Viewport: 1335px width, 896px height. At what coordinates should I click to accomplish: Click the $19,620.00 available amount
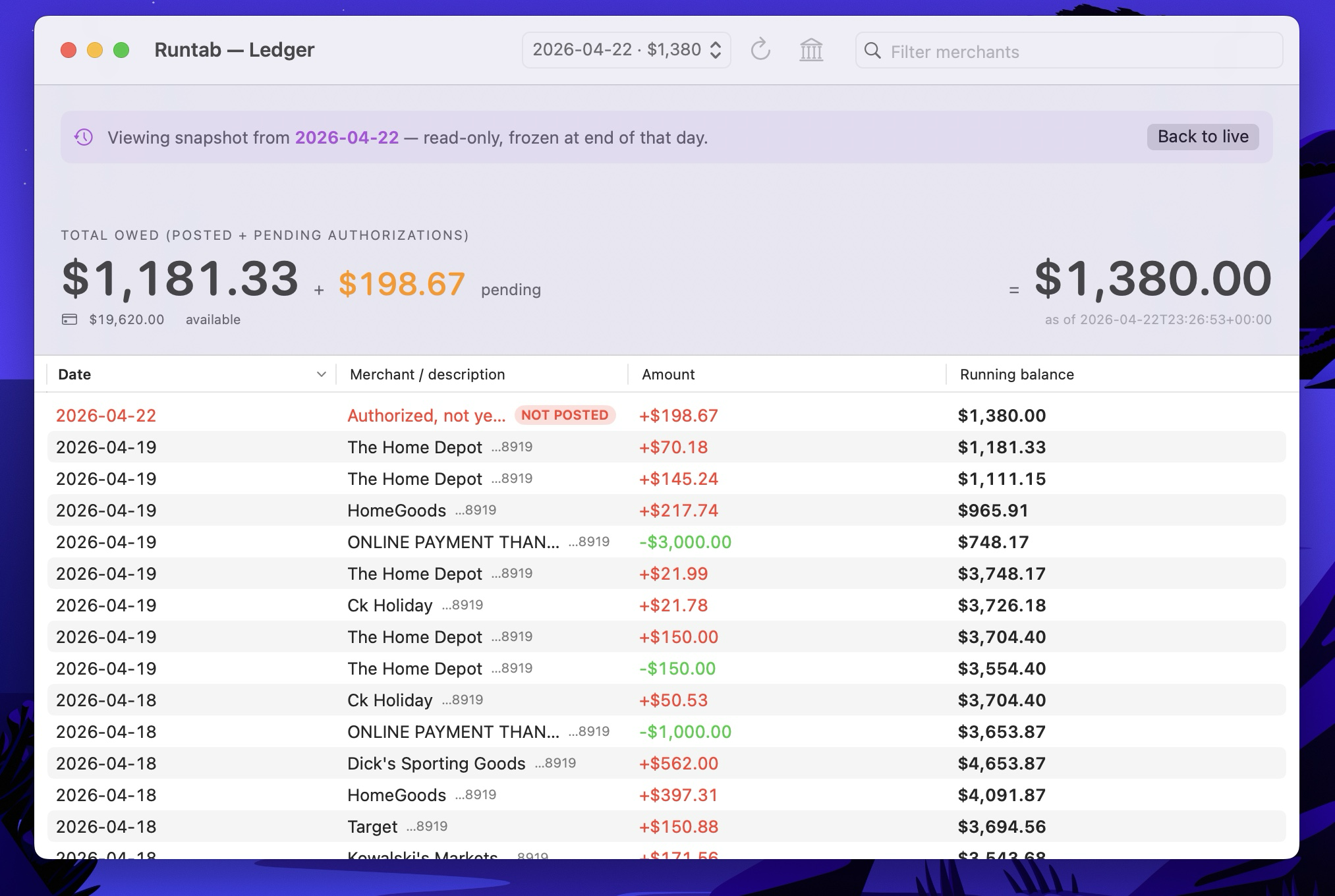coord(127,320)
